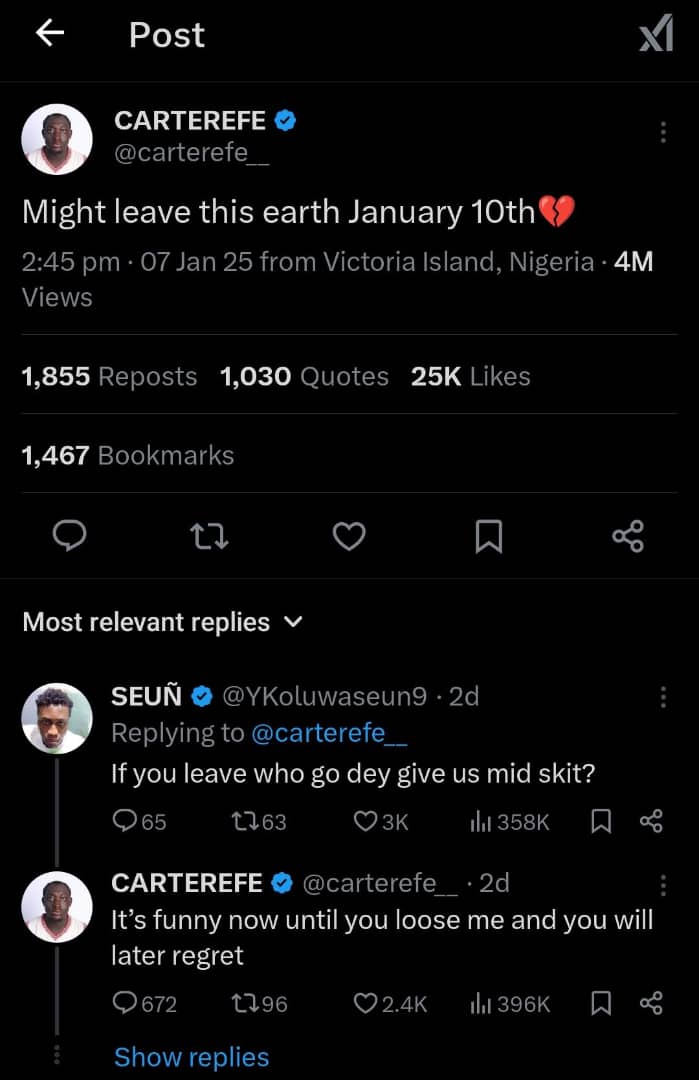Open CARTEREFE's profile picture on main post
Screen dimensions: 699x1080
tap(57, 139)
